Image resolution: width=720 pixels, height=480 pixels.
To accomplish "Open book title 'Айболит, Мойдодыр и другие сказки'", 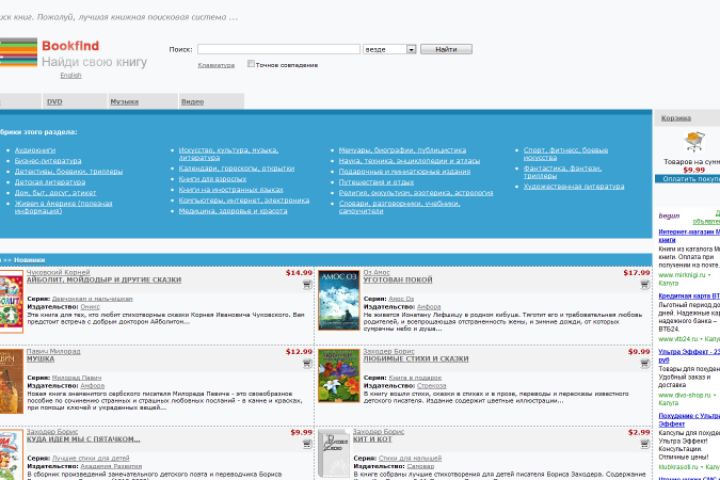I will [x=104, y=280].
